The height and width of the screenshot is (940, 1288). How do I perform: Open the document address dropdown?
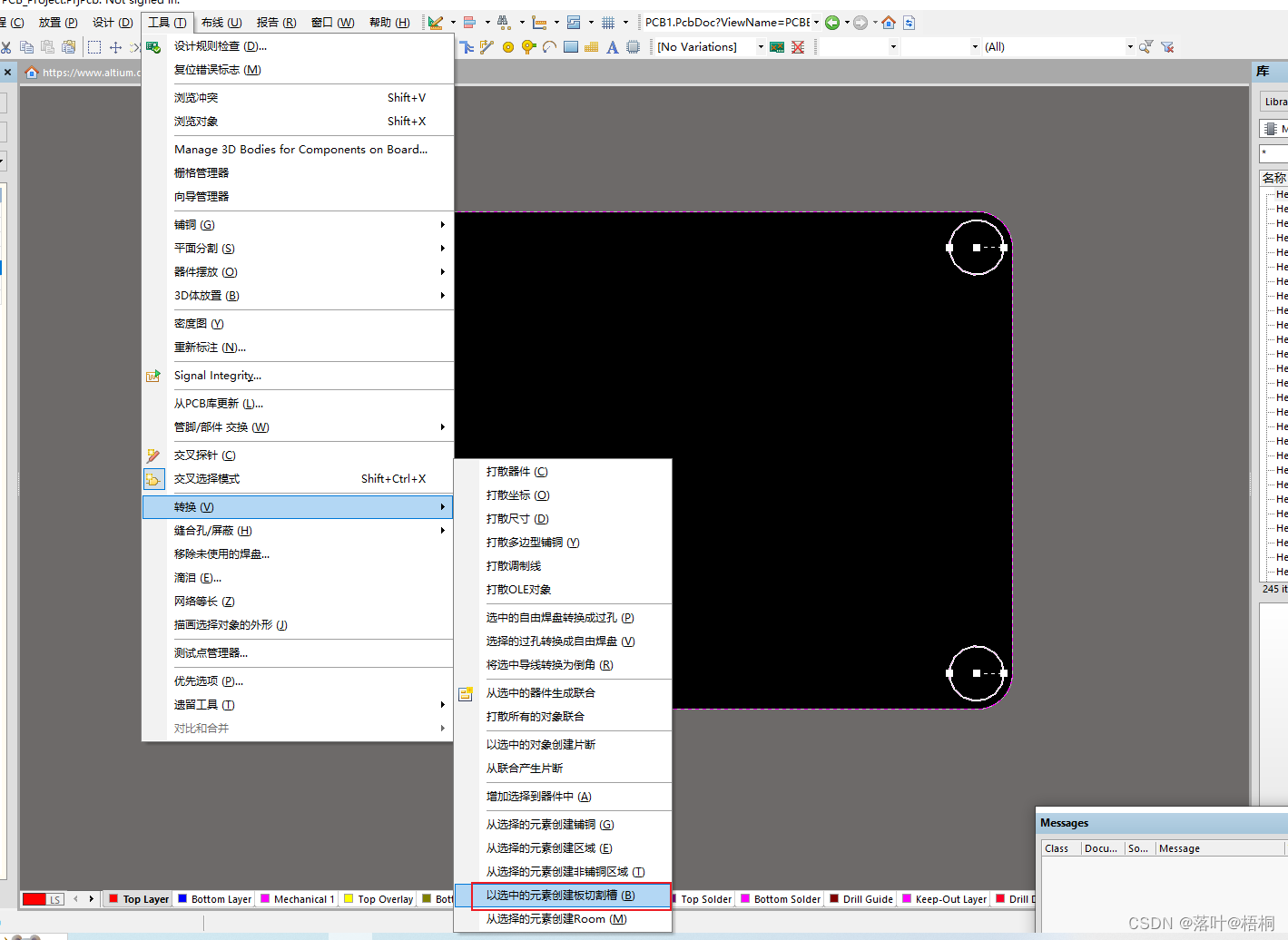tap(816, 23)
